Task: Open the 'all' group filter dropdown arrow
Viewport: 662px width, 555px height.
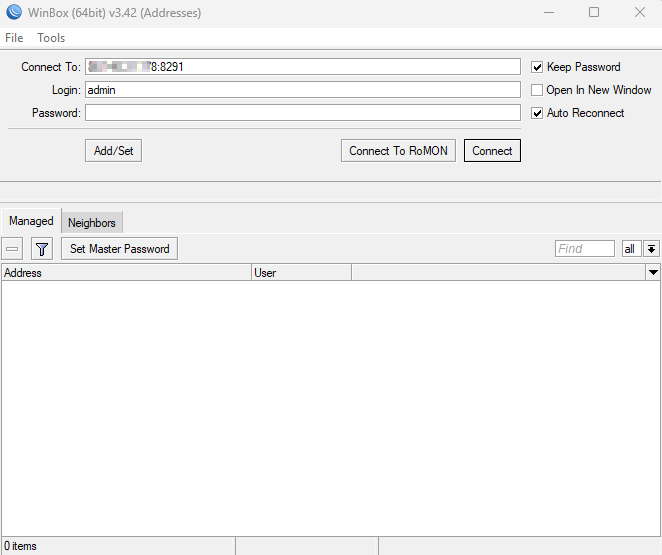Action: tap(651, 249)
